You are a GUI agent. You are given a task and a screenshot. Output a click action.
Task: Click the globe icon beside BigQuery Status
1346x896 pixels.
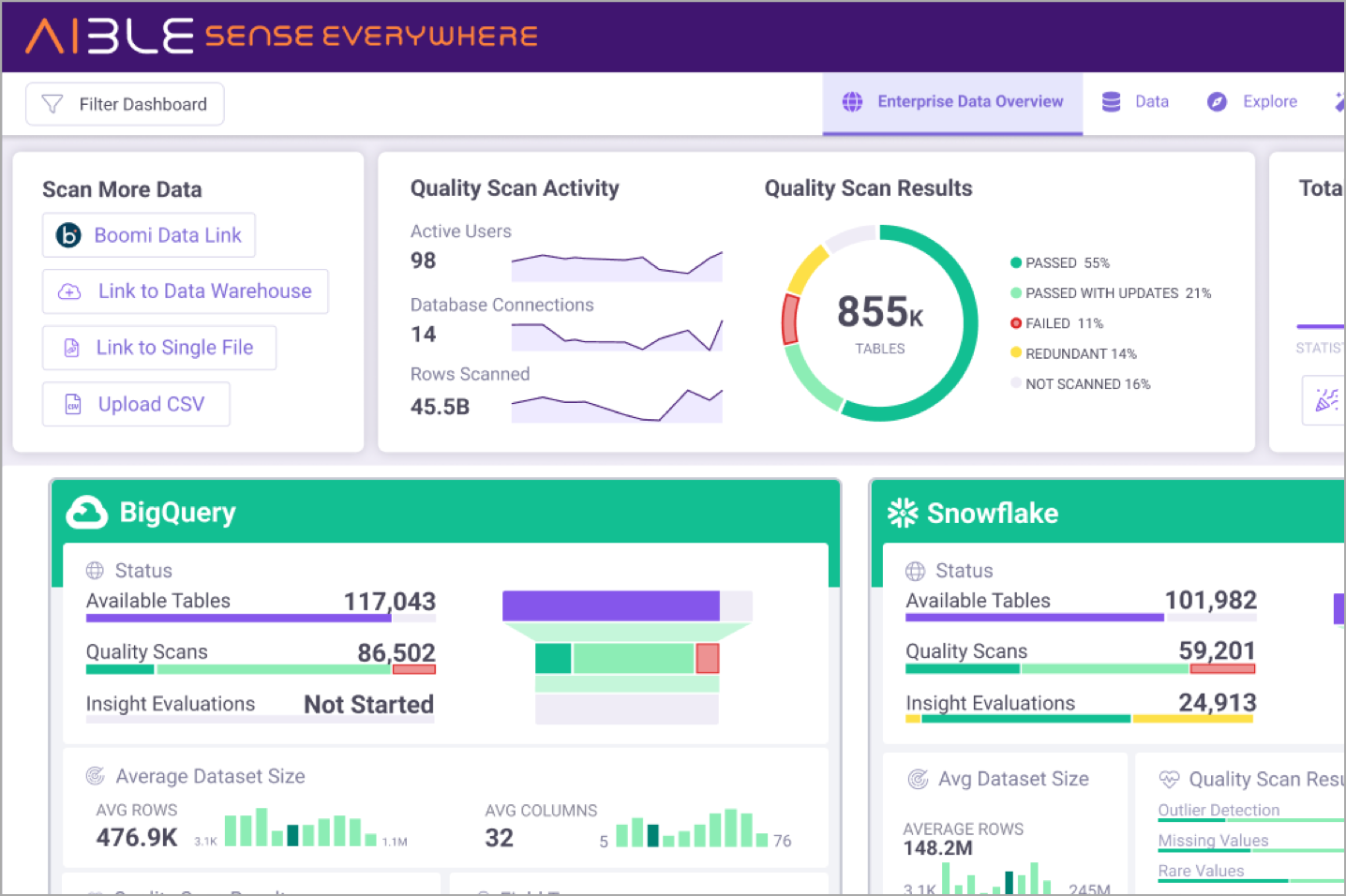95,571
